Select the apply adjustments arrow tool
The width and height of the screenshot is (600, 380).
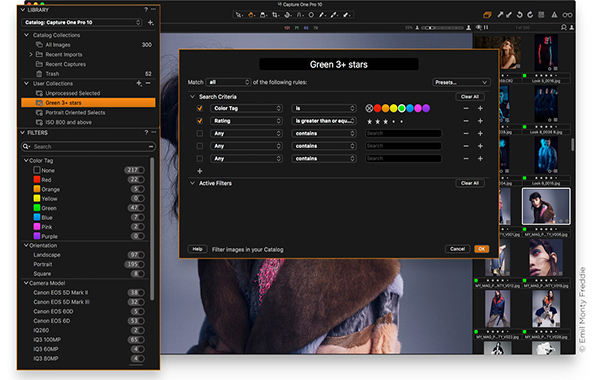pos(346,15)
